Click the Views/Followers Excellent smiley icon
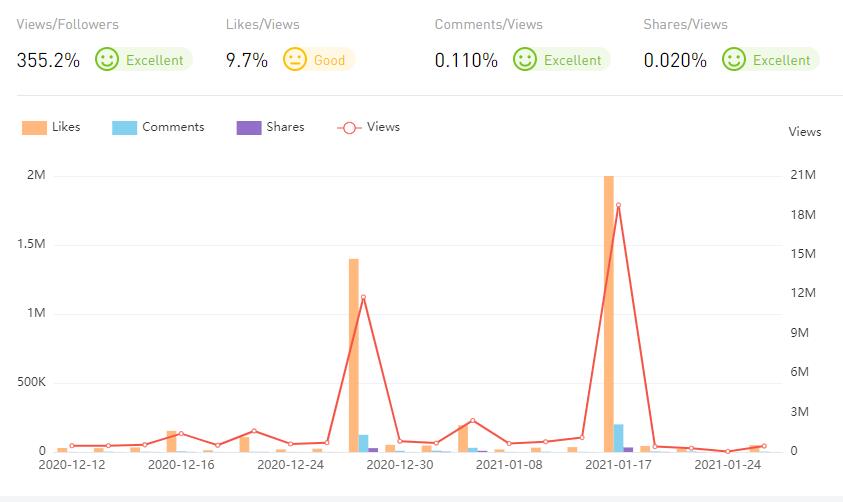 [x=107, y=60]
